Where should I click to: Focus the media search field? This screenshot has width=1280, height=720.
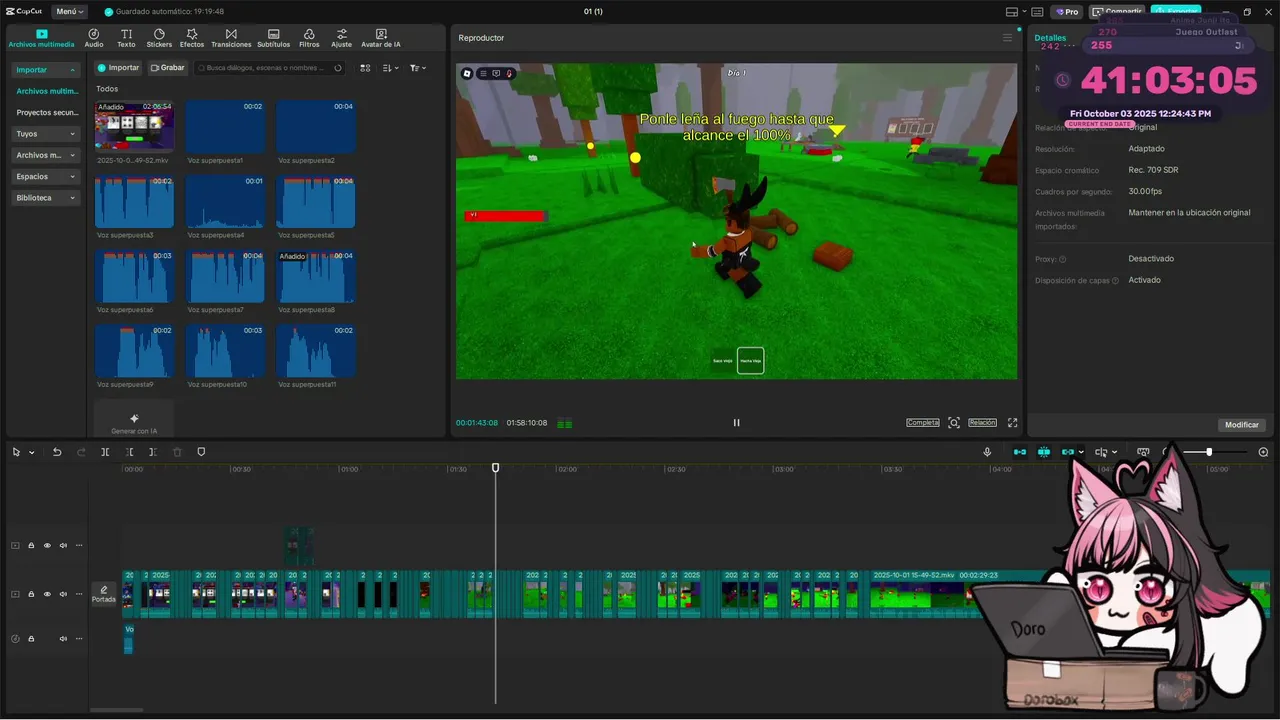click(270, 68)
